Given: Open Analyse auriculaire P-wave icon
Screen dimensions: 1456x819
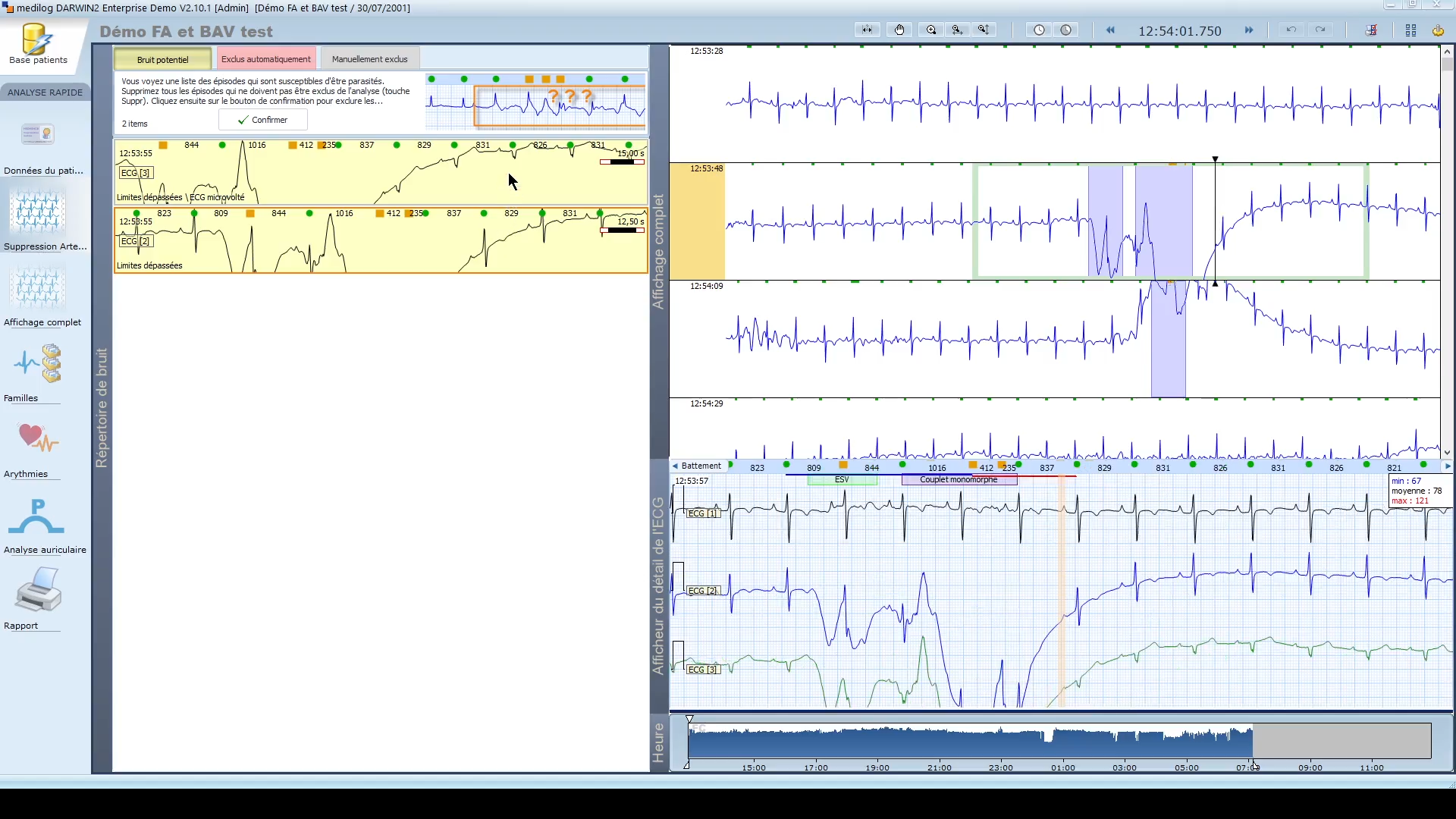Looking at the screenshot, I should coord(36,517).
